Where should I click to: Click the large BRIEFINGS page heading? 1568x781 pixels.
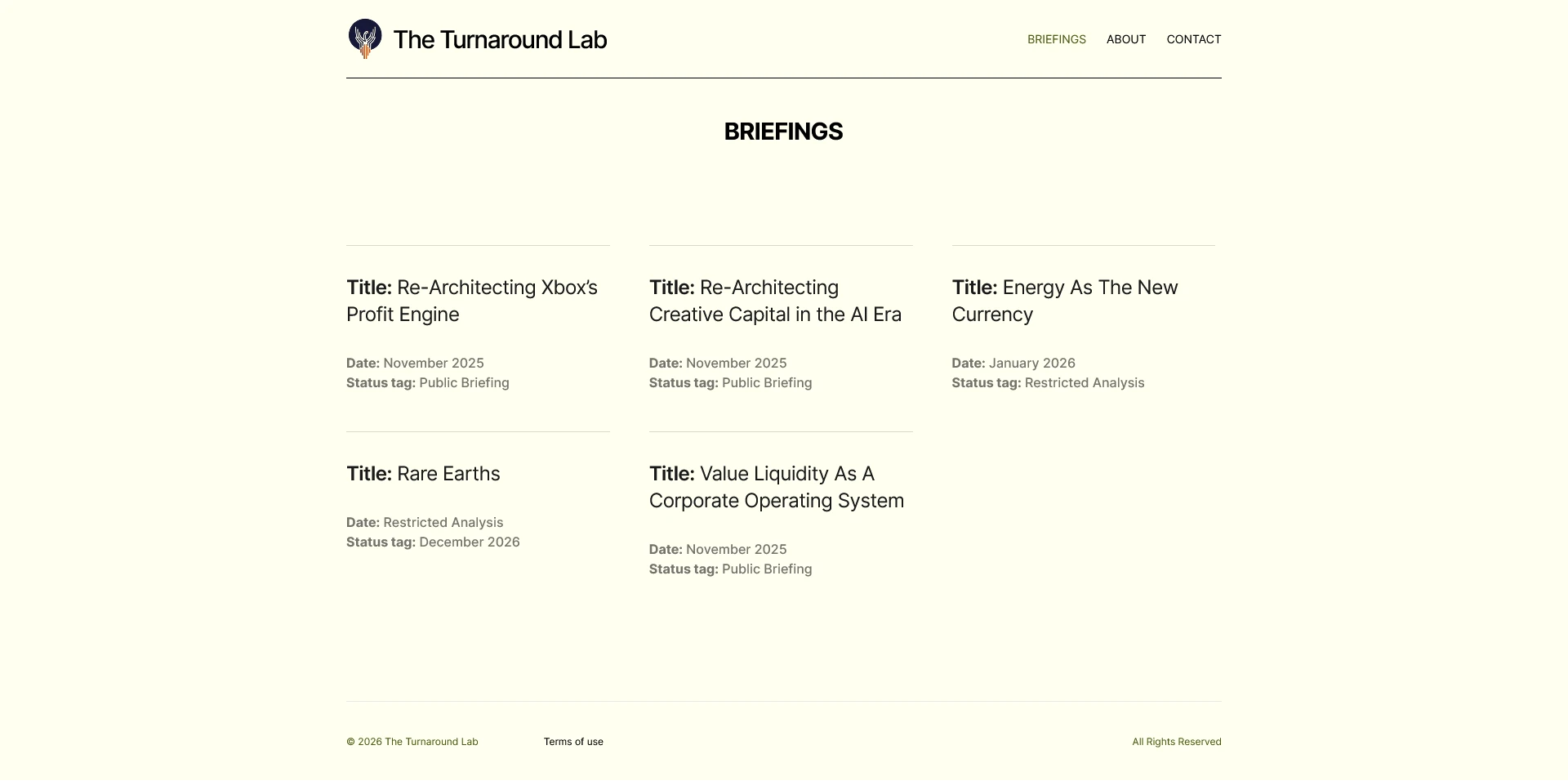click(x=783, y=132)
